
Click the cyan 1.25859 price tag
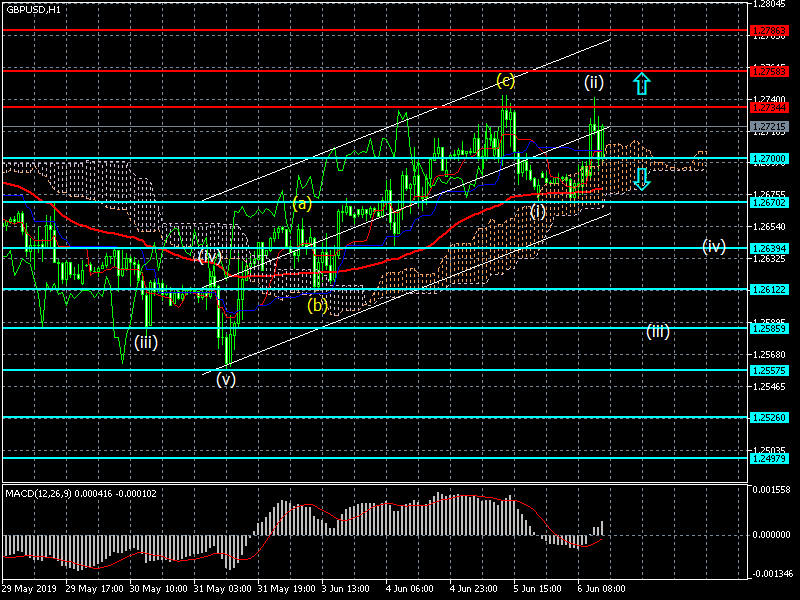coord(769,328)
